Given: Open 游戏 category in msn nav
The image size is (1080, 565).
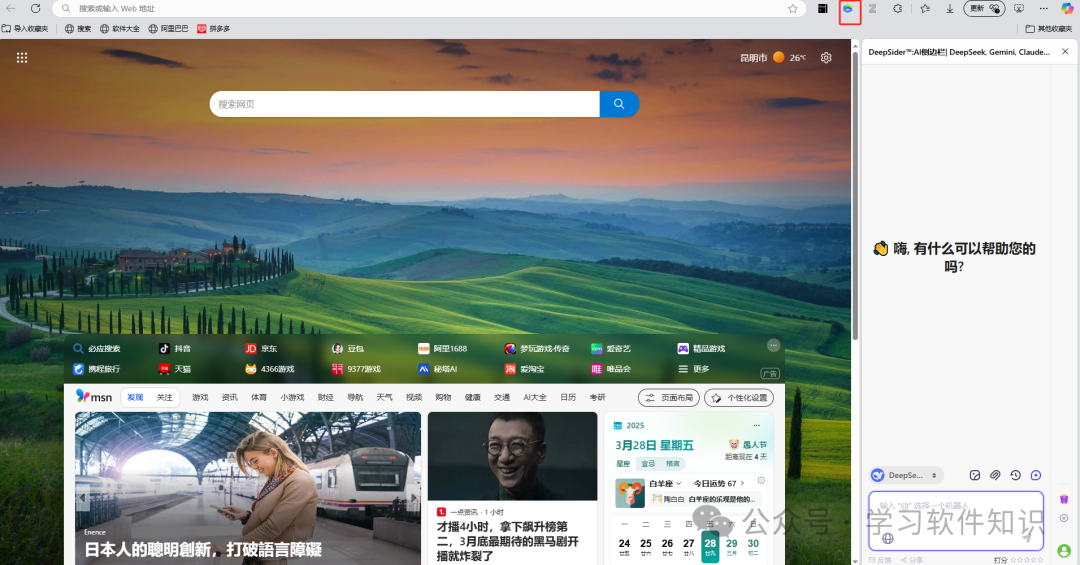Looking at the screenshot, I should 200,398.
